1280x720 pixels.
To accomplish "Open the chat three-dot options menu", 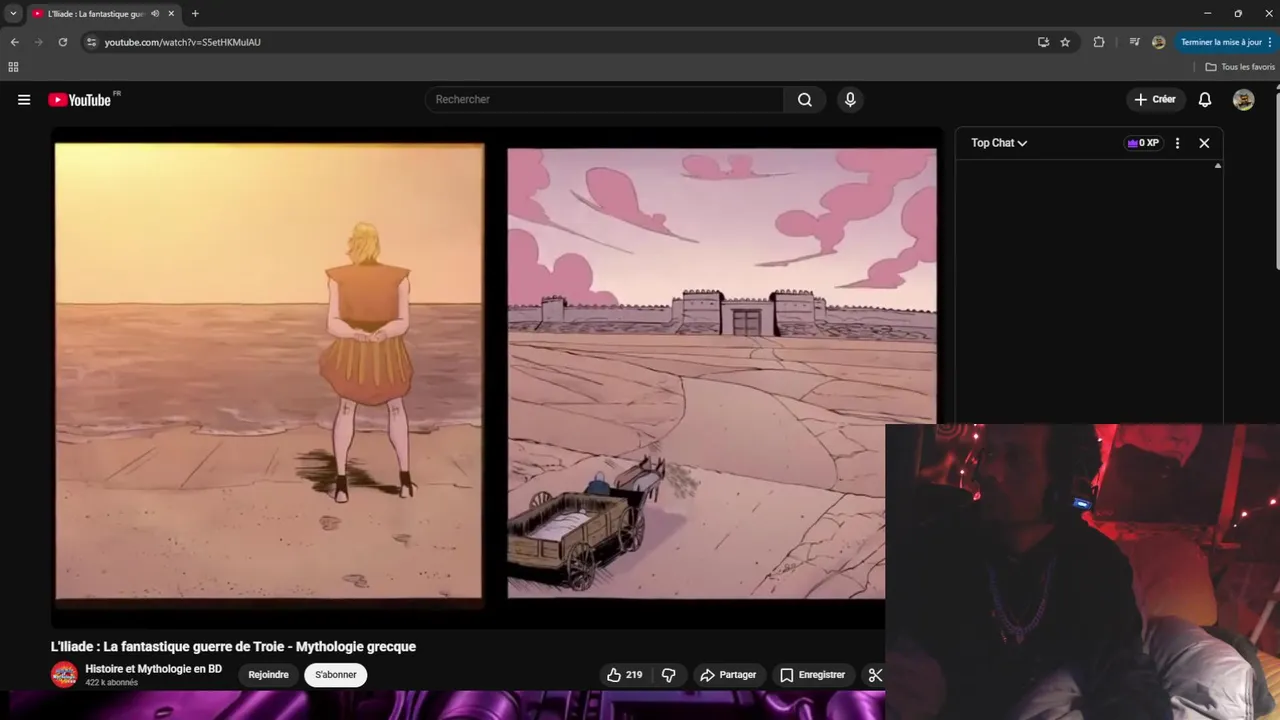I will tap(1177, 143).
